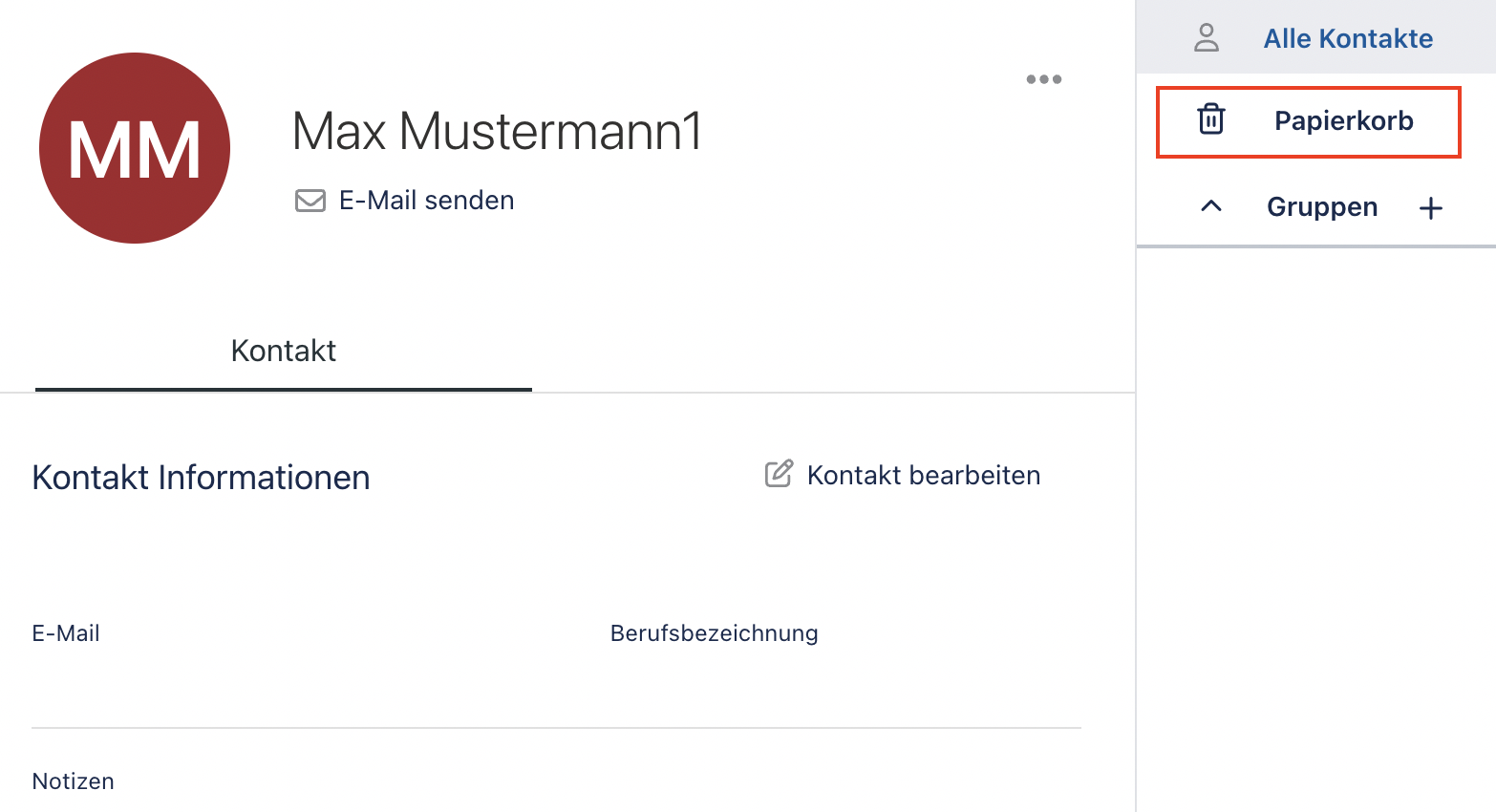This screenshot has width=1496, height=812.
Task: Switch to the Kontakt tab
Action: (x=284, y=352)
